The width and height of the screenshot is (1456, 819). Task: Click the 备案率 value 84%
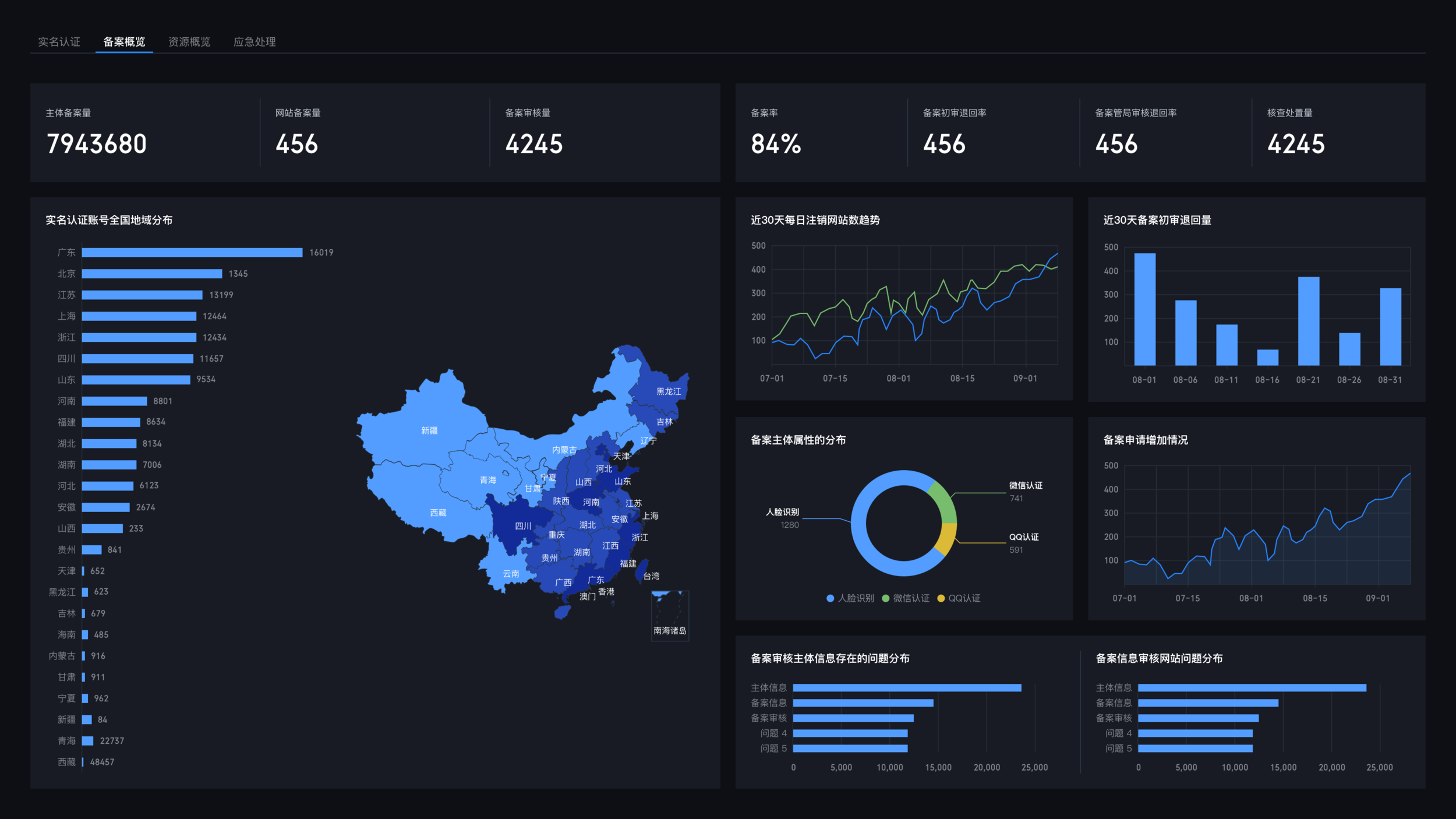pos(776,144)
